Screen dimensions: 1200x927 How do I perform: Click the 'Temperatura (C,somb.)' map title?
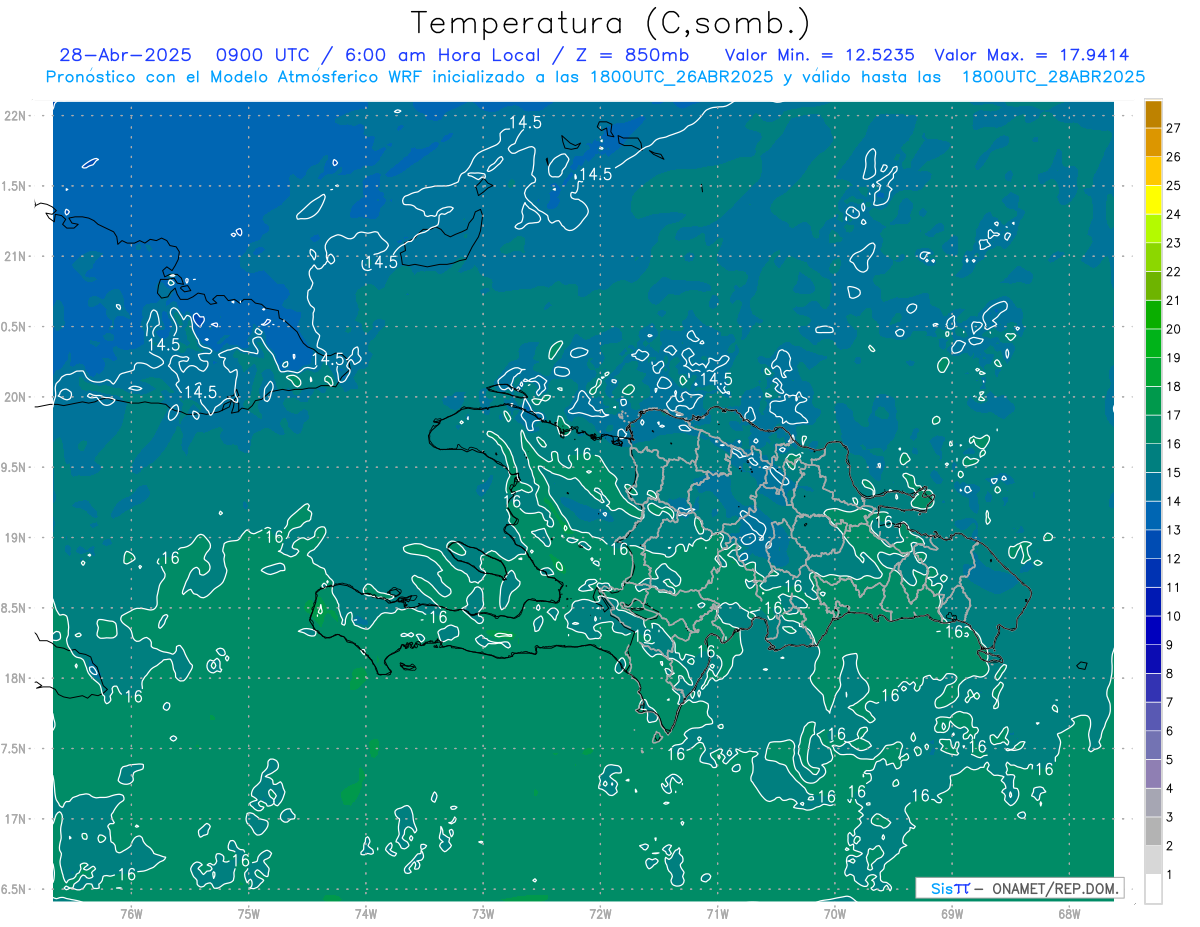[611, 22]
